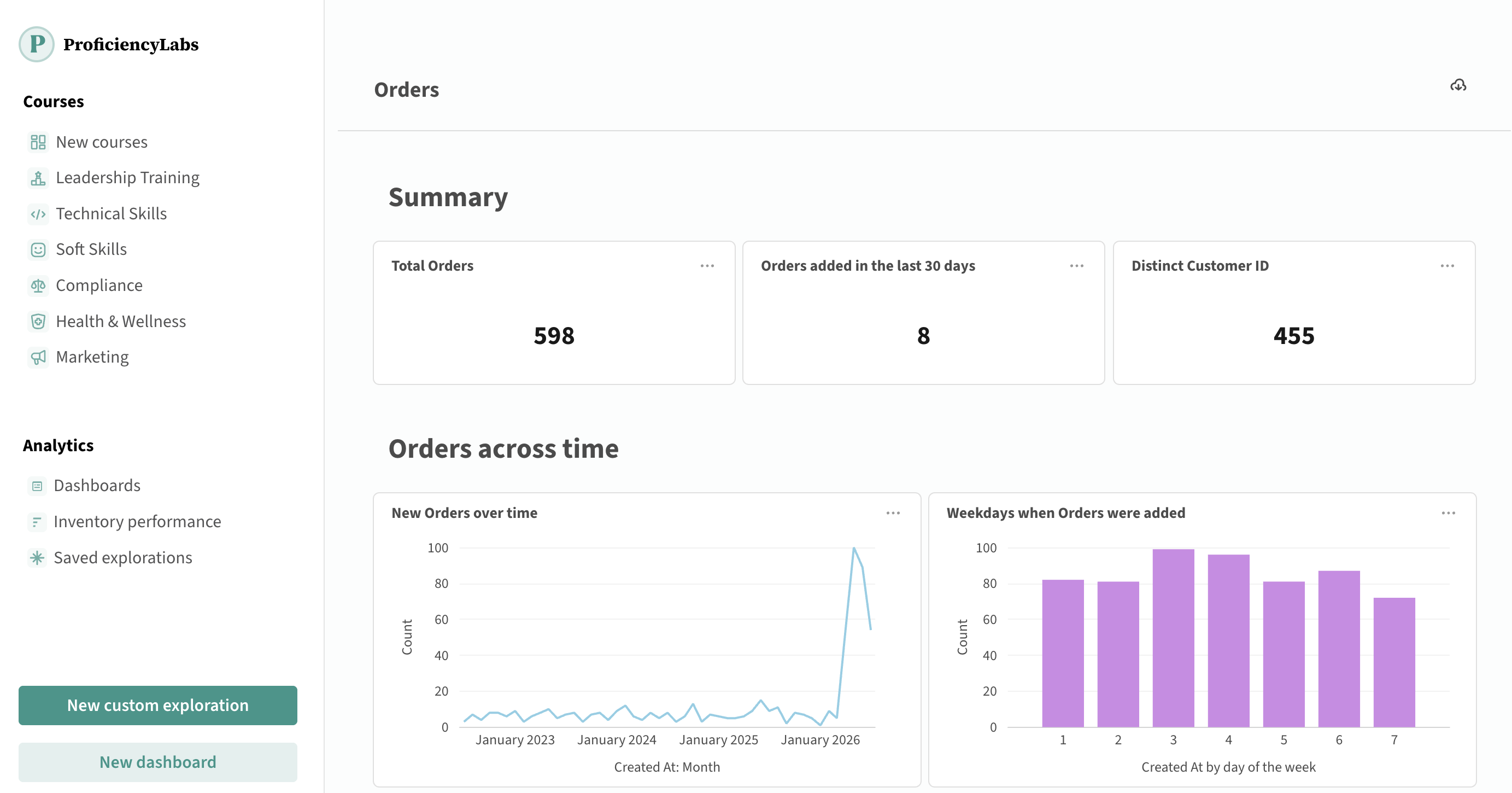Viewport: 1512px width, 793px height.
Task: Click the Total Orders card title
Action: (x=432, y=266)
